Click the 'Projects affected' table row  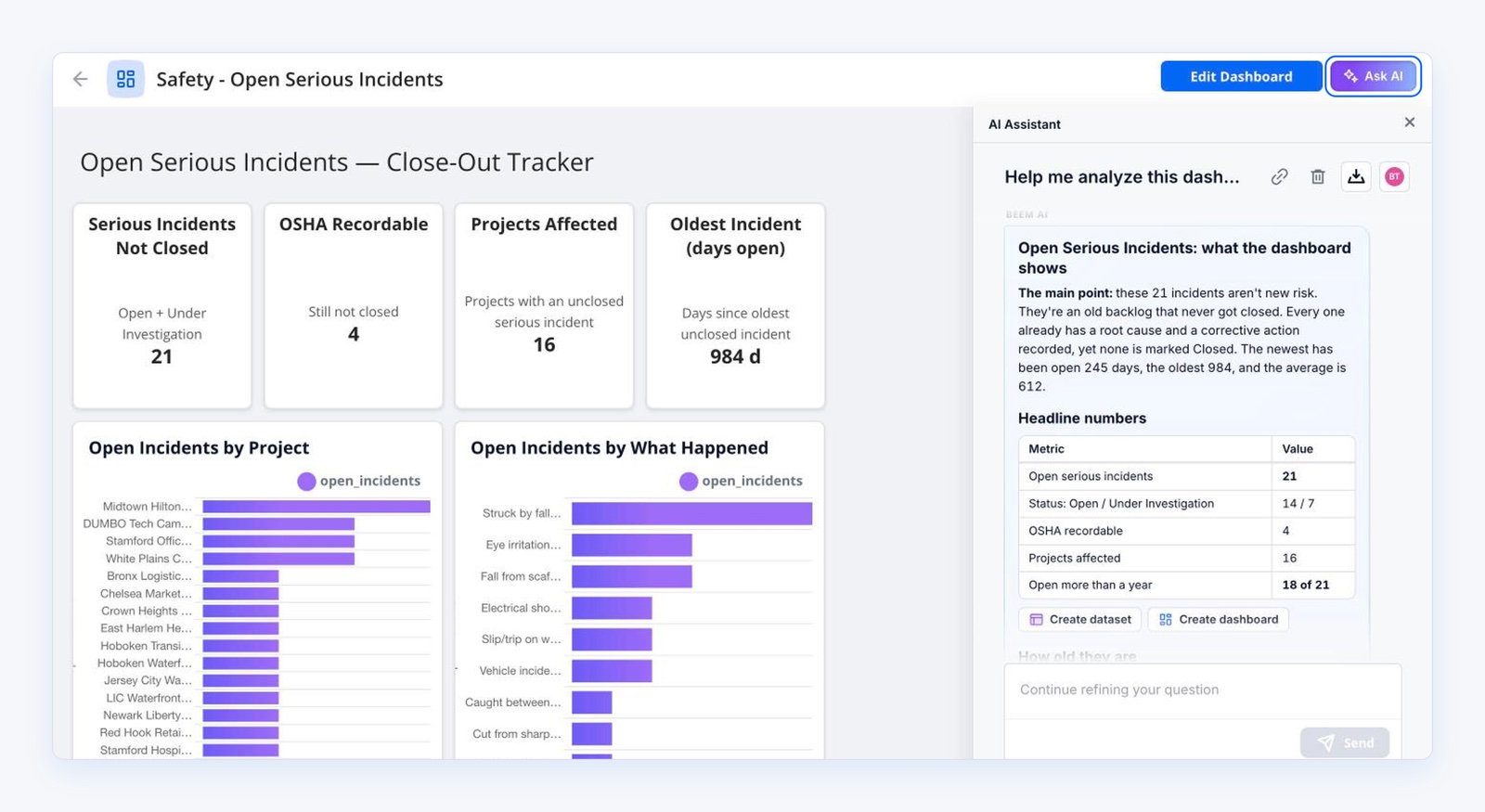click(x=1186, y=558)
